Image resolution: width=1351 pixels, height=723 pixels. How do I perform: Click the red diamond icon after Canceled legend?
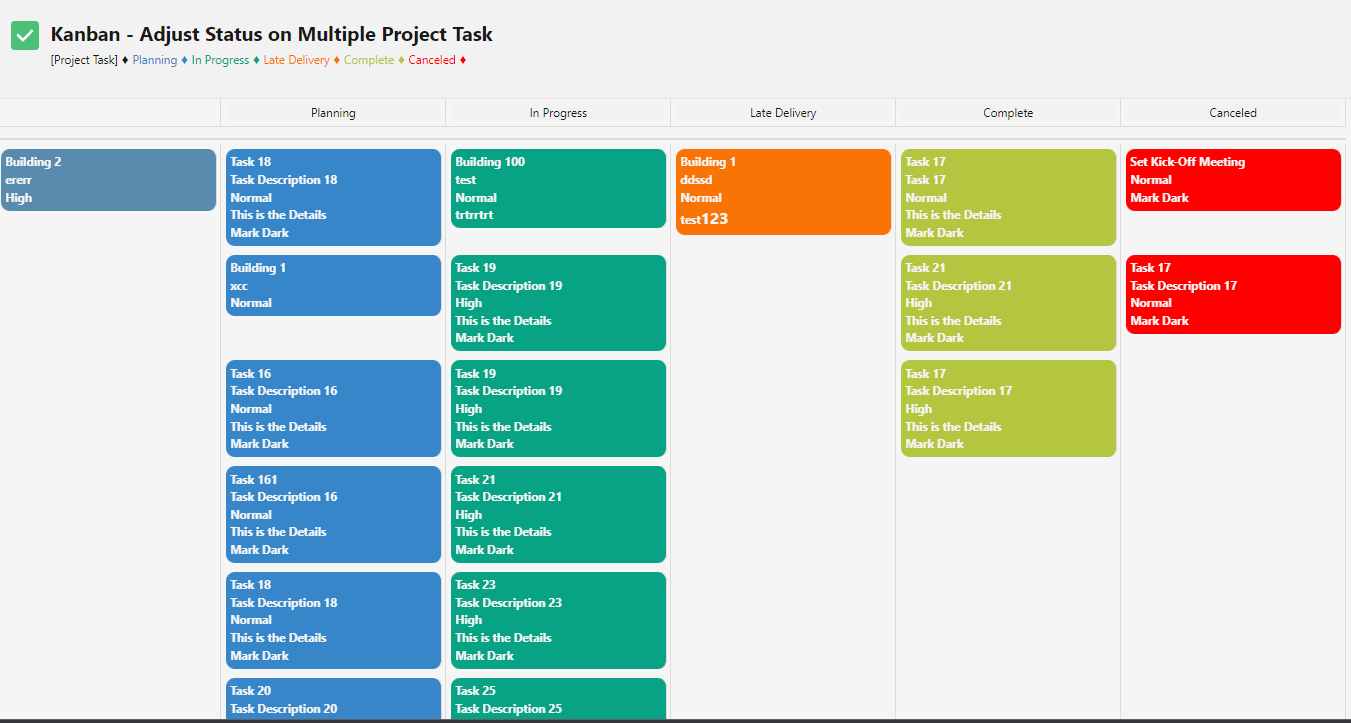point(462,59)
